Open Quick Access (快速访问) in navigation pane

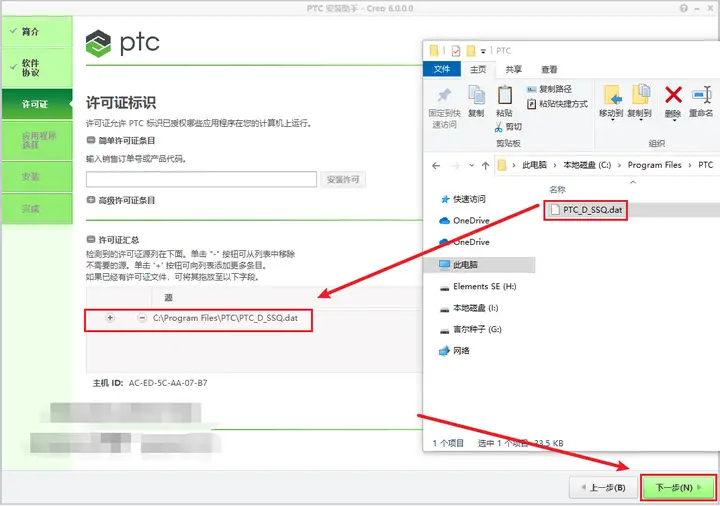click(x=463, y=199)
